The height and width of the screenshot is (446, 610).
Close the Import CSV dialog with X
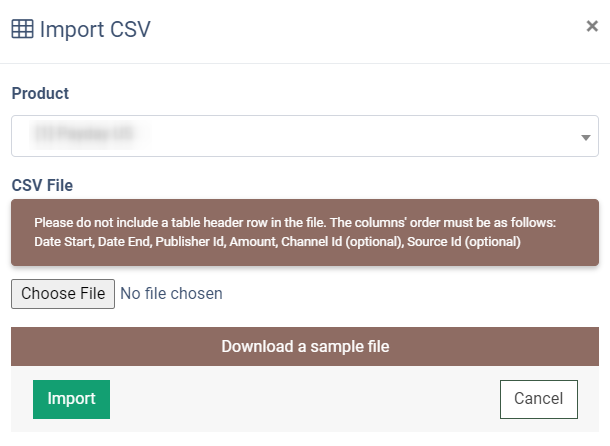pos(592,26)
